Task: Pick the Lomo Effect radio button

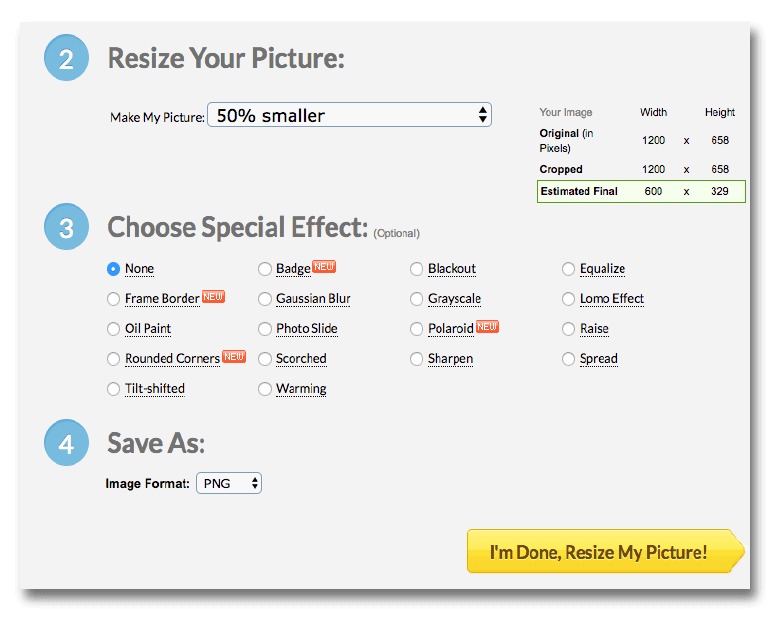Action: (569, 299)
